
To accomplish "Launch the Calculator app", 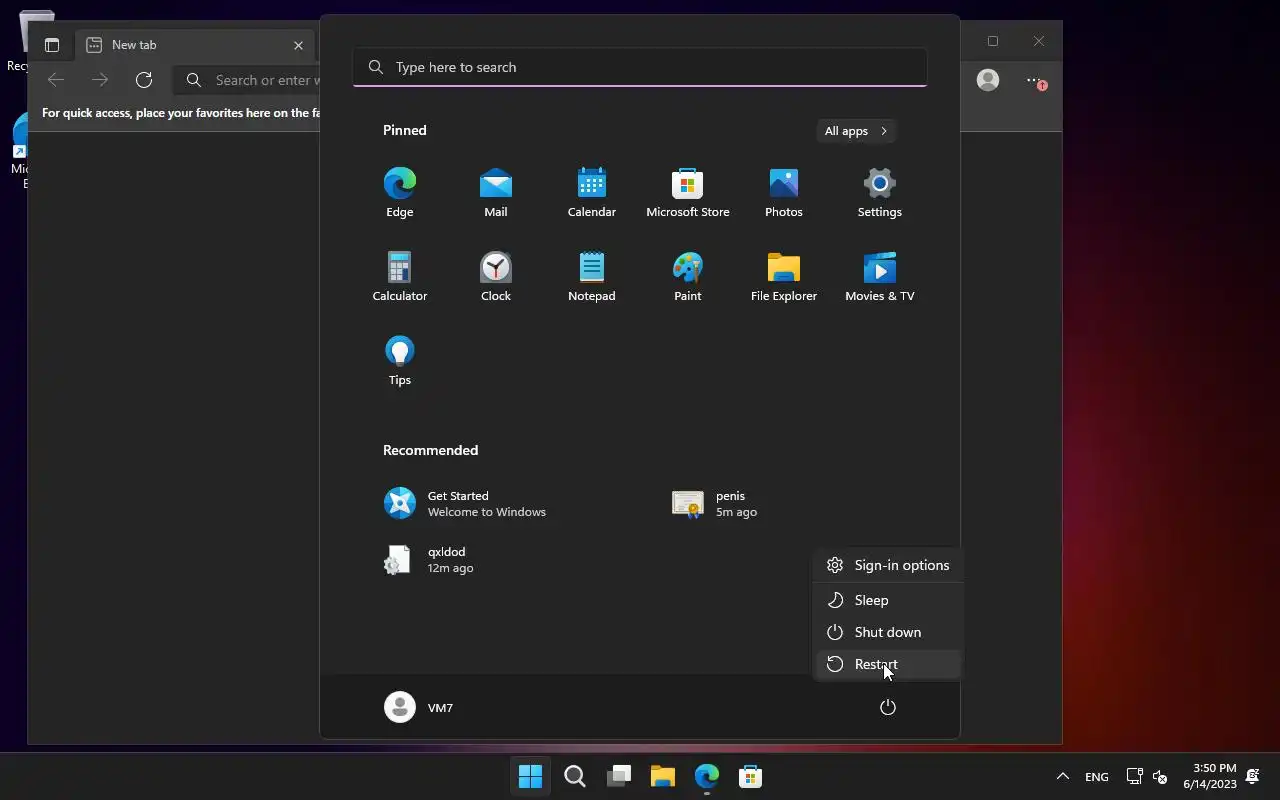I will tap(400, 277).
